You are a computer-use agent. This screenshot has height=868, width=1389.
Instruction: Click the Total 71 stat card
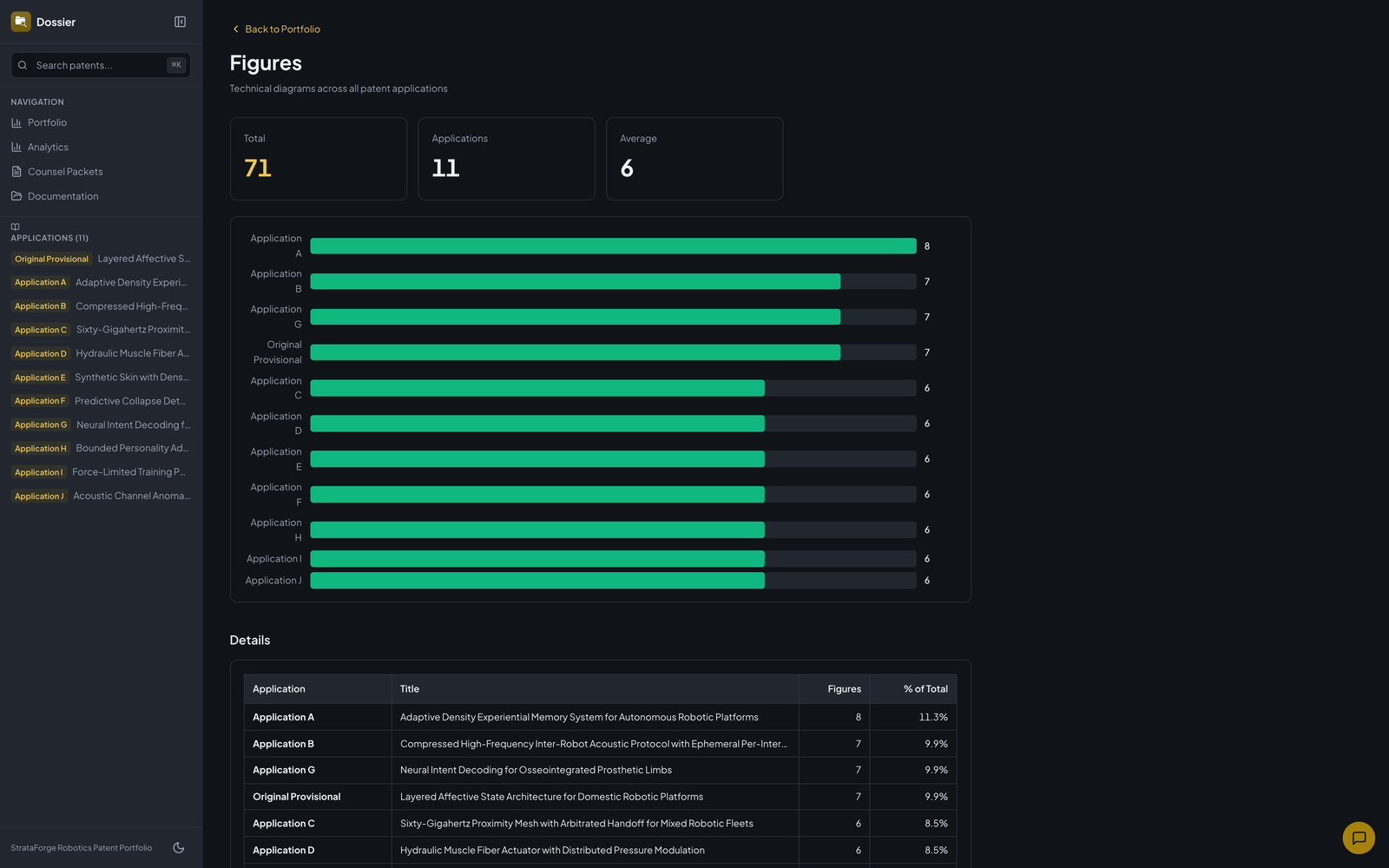[x=319, y=159]
